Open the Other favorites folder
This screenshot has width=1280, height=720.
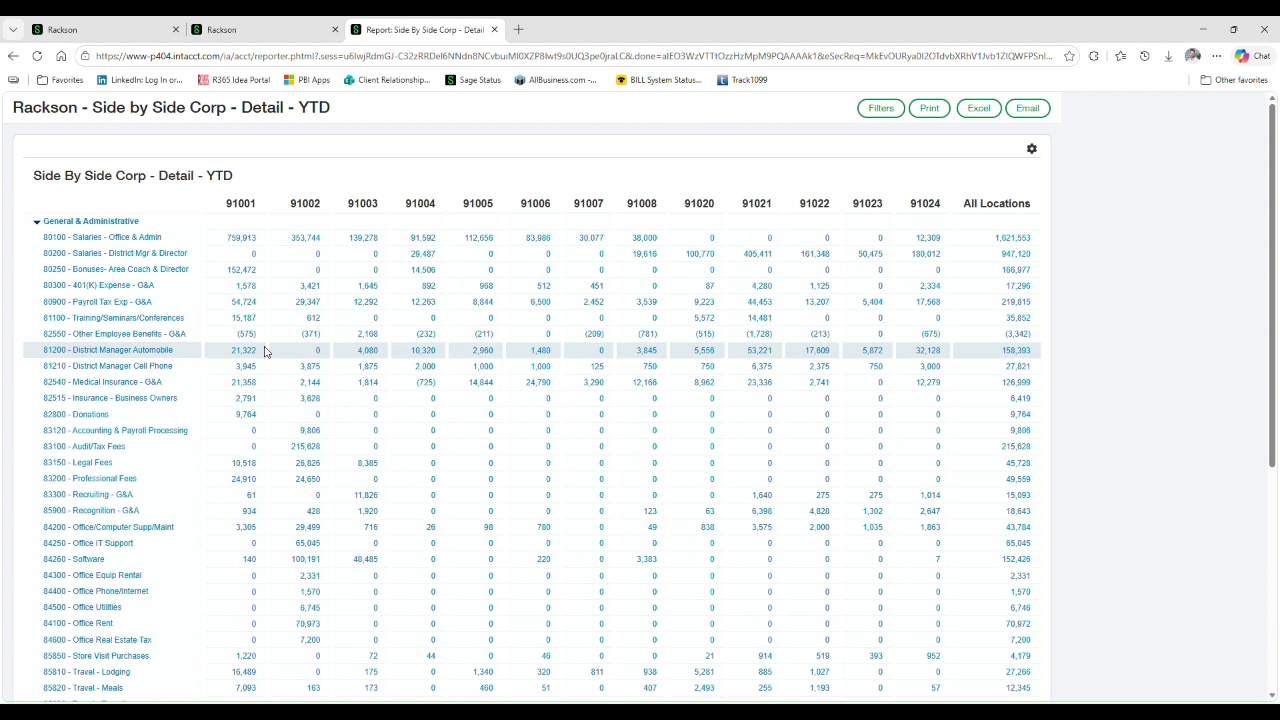click(x=1234, y=80)
